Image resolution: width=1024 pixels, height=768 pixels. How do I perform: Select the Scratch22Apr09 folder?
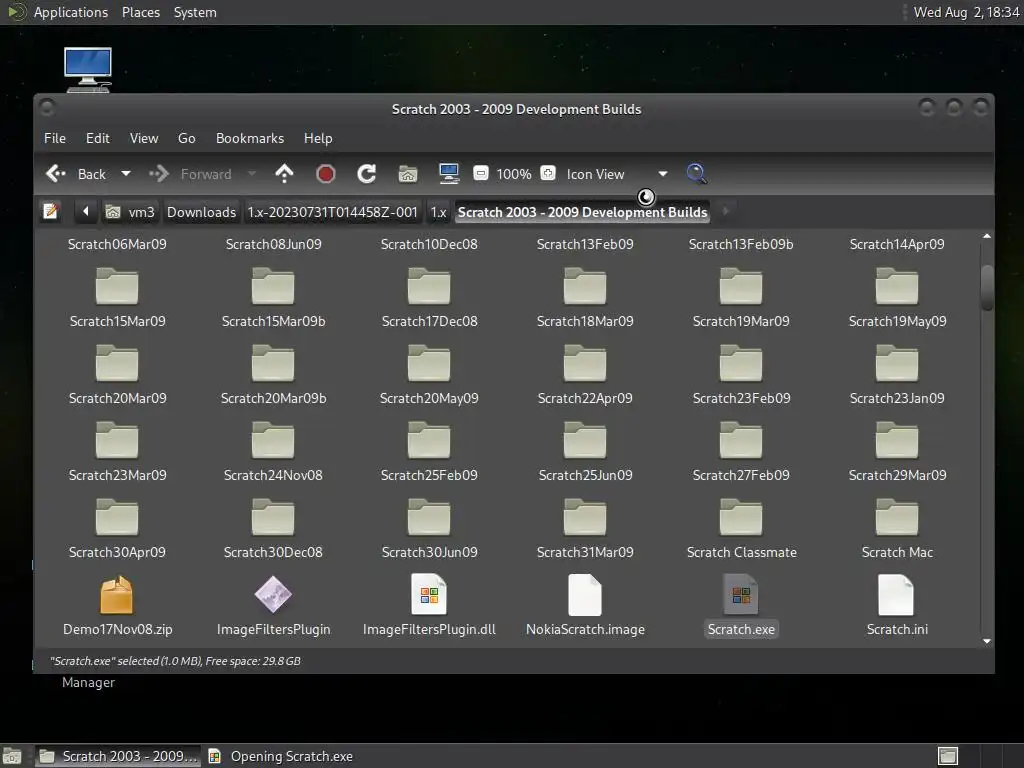(x=584, y=374)
